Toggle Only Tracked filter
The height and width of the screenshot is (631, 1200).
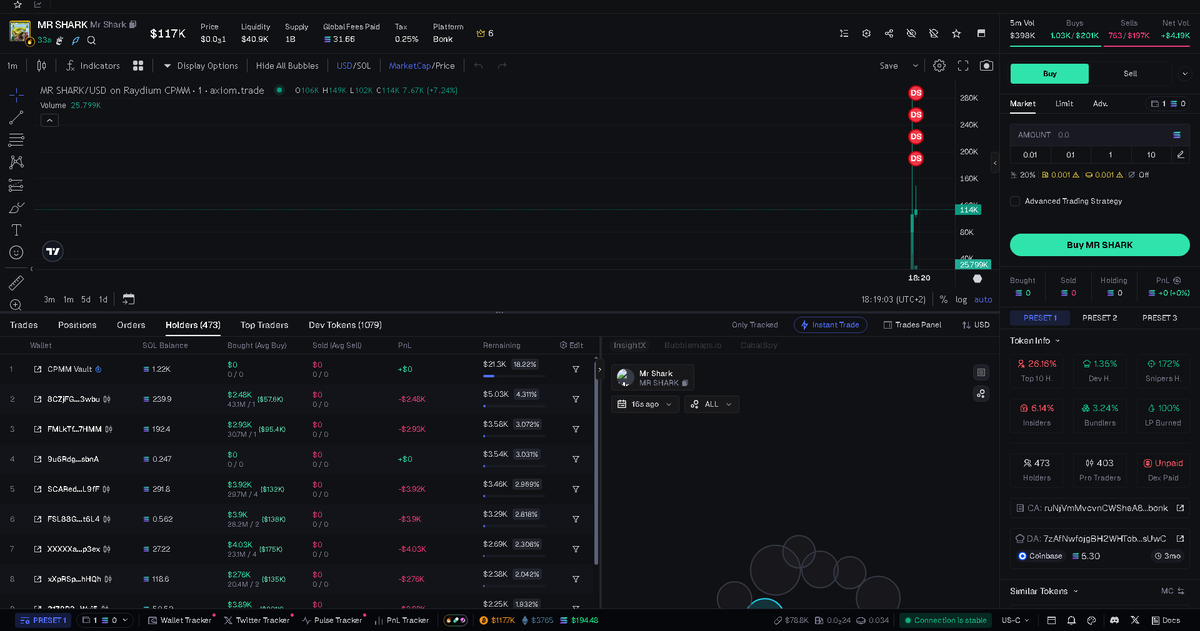pyautogui.click(x=755, y=325)
